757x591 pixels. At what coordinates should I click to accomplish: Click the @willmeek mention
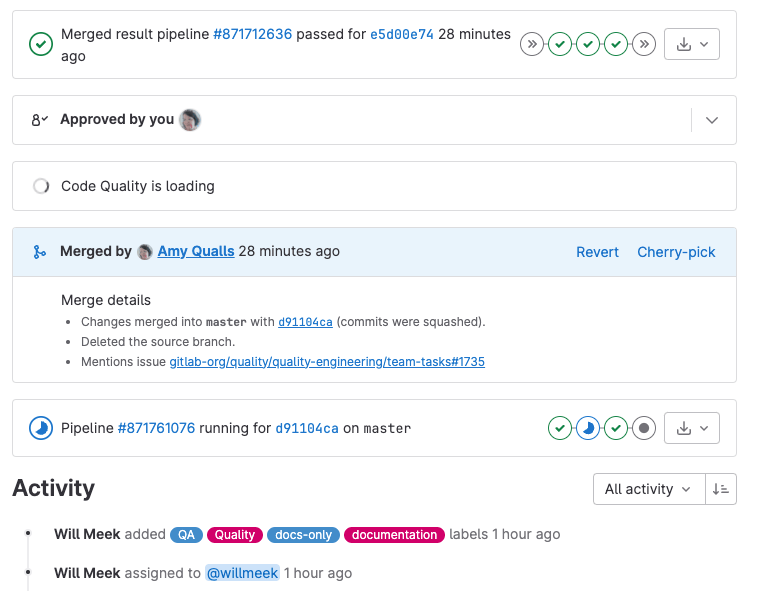242,573
